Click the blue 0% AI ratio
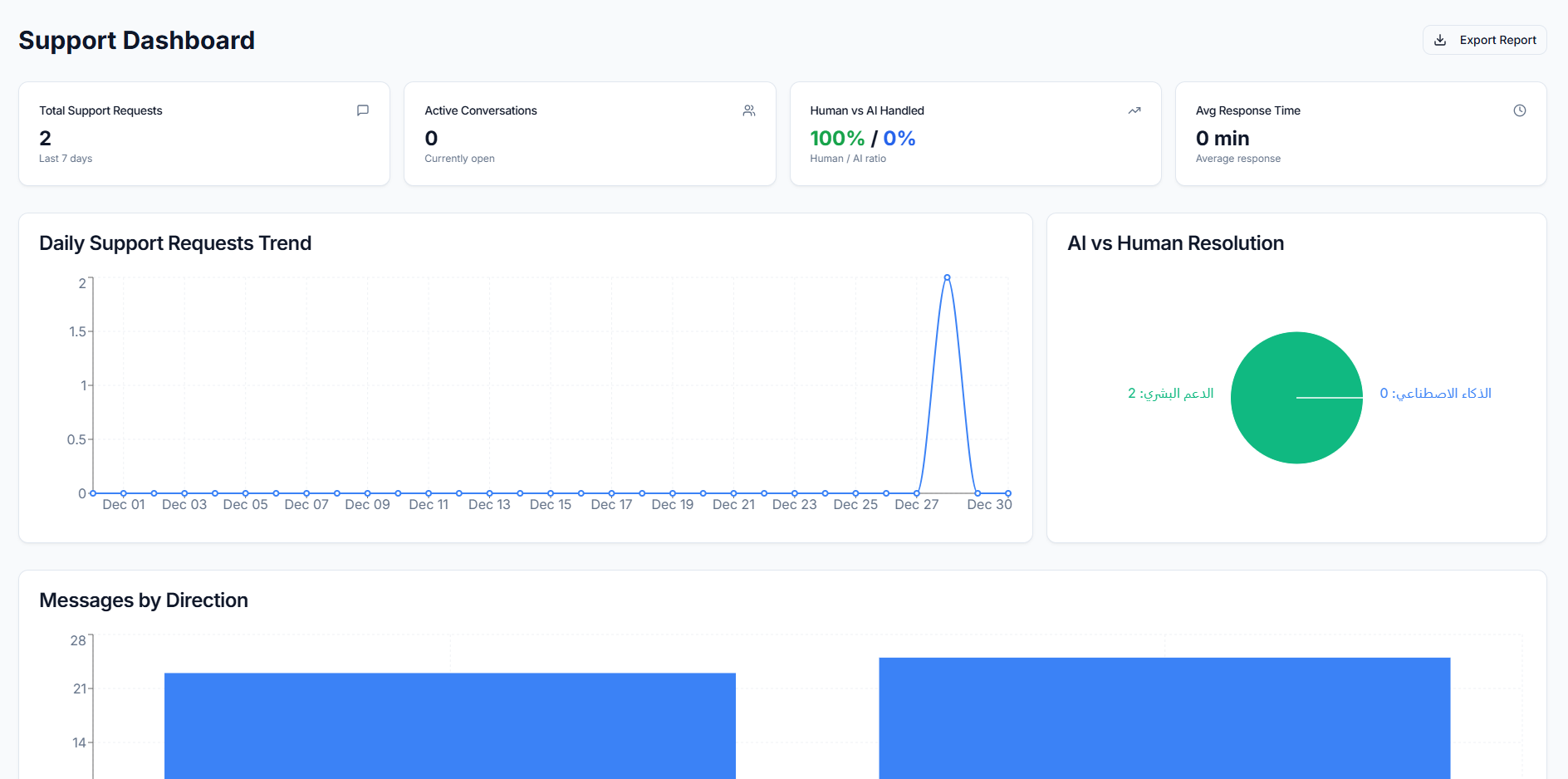Screen dimensions: 1568x779 tap(899, 138)
